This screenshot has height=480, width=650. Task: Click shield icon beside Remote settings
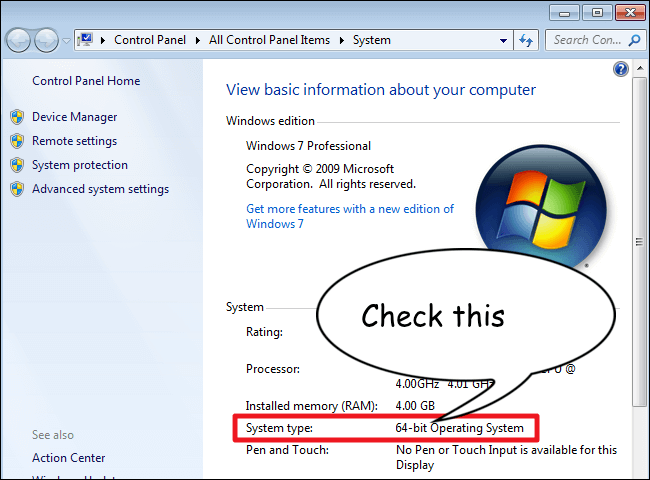pyautogui.click(x=17, y=141)
